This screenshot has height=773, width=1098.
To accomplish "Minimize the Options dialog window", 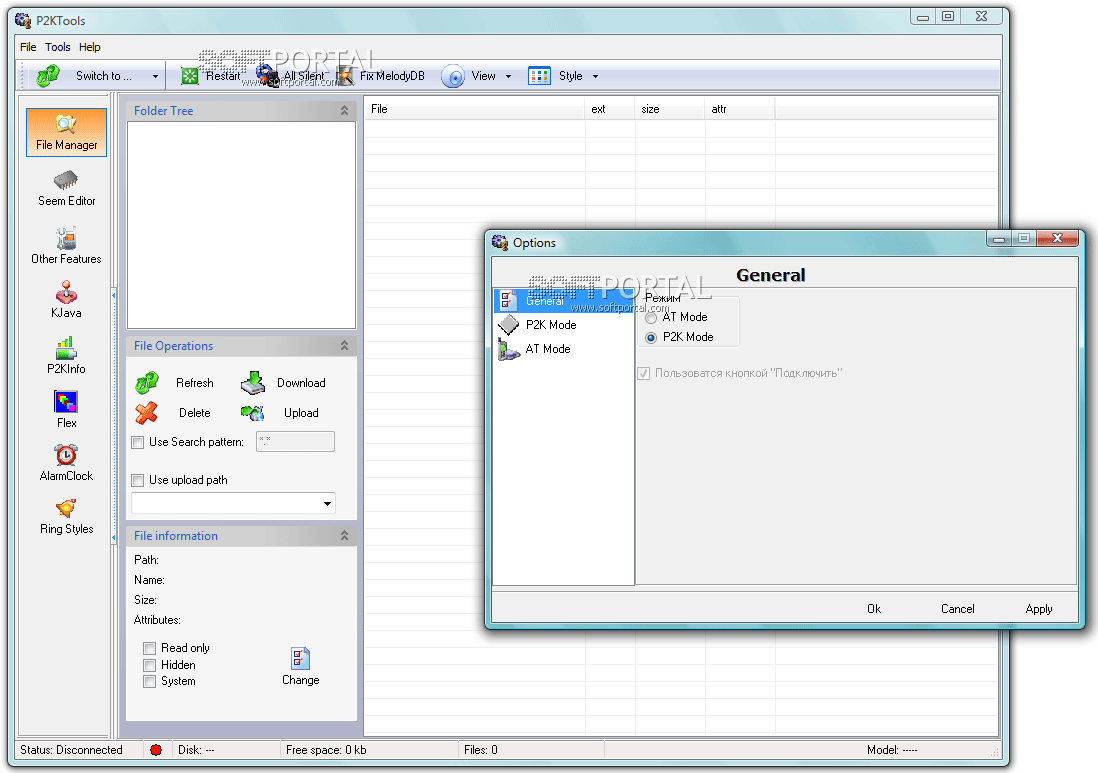I will click(x=999, y=239).
